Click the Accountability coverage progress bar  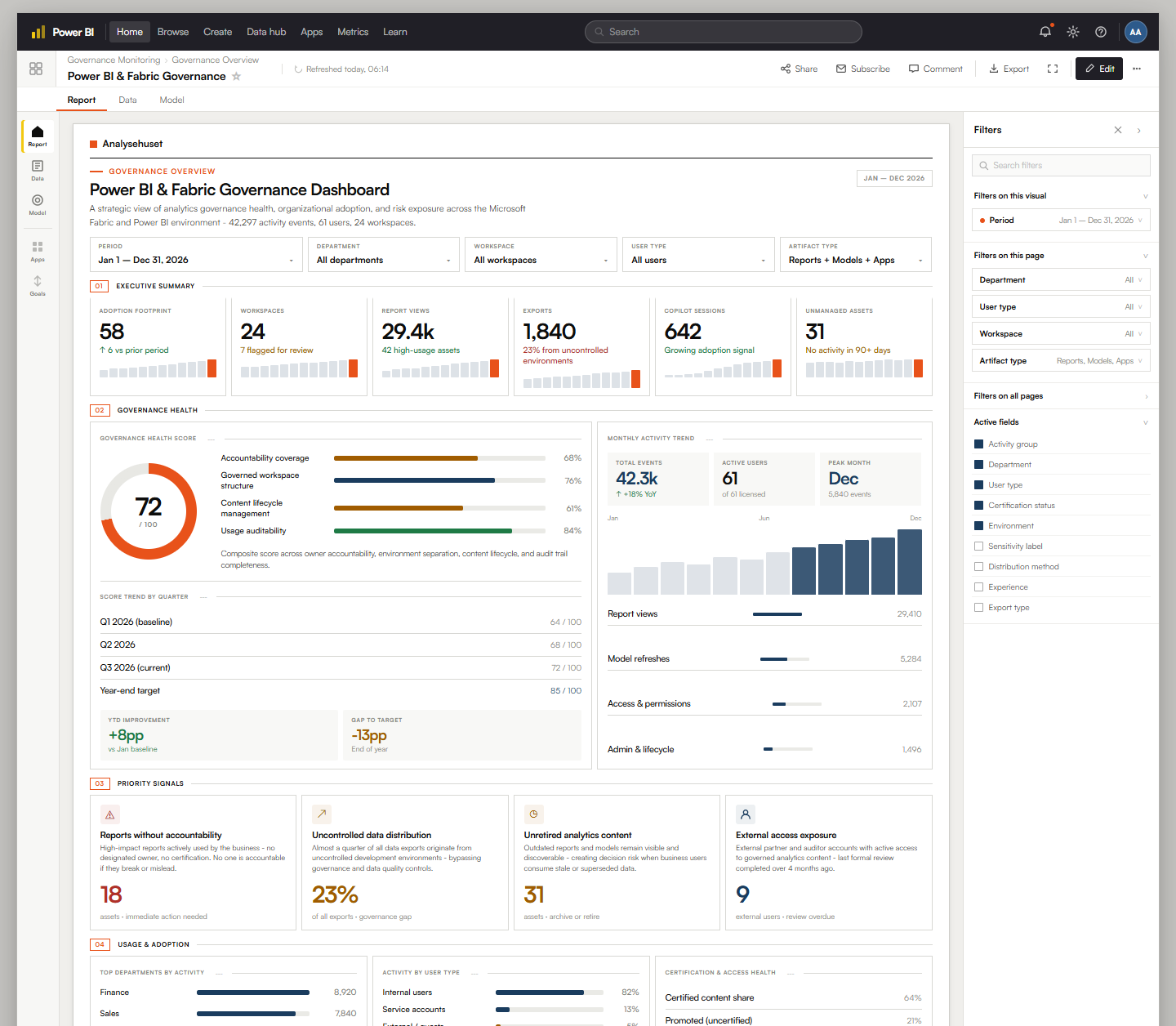[x=439, y=458]
